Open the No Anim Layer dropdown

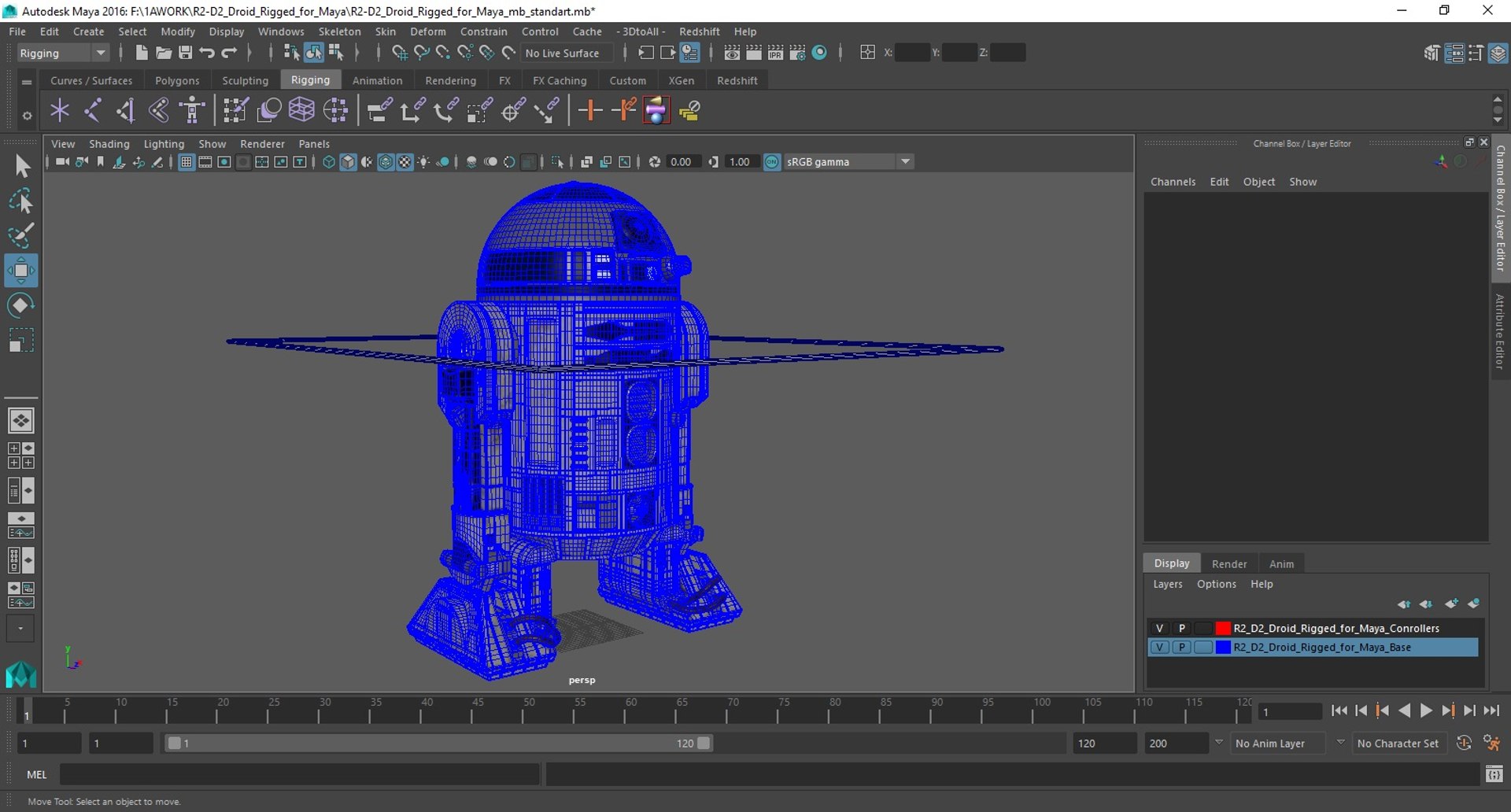1277,744
